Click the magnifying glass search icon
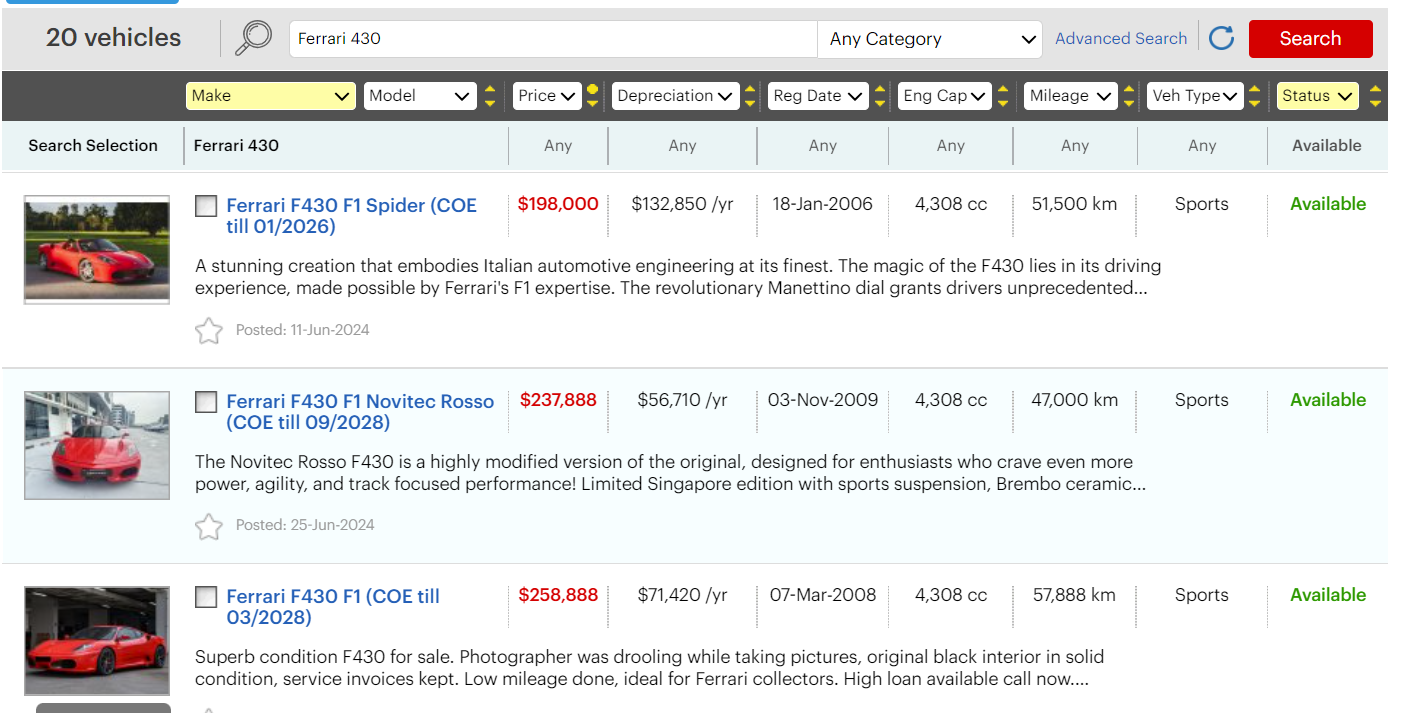Image resolution: width=1413 pixels, height=713 pixels. [253, 38]
